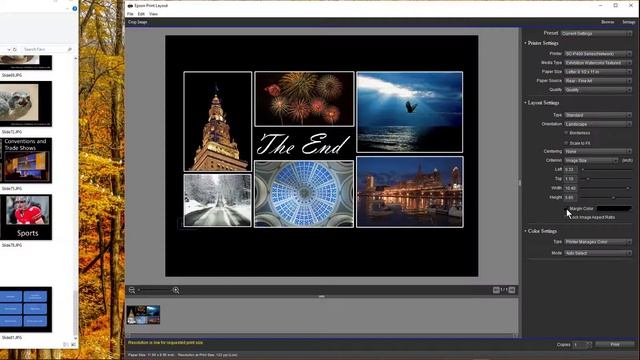
Task: Open the View menu
Action: pos(153,14)
